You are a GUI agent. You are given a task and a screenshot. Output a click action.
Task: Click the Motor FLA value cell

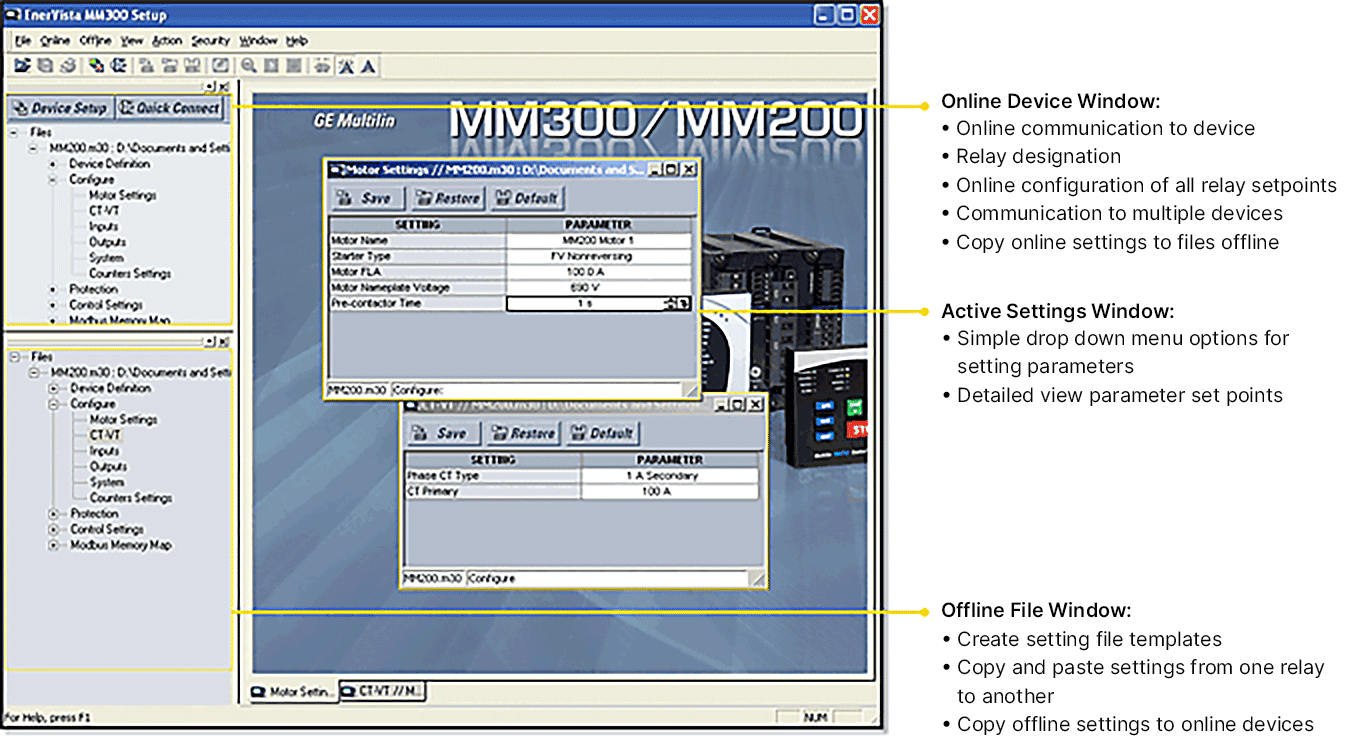[599, 272]
